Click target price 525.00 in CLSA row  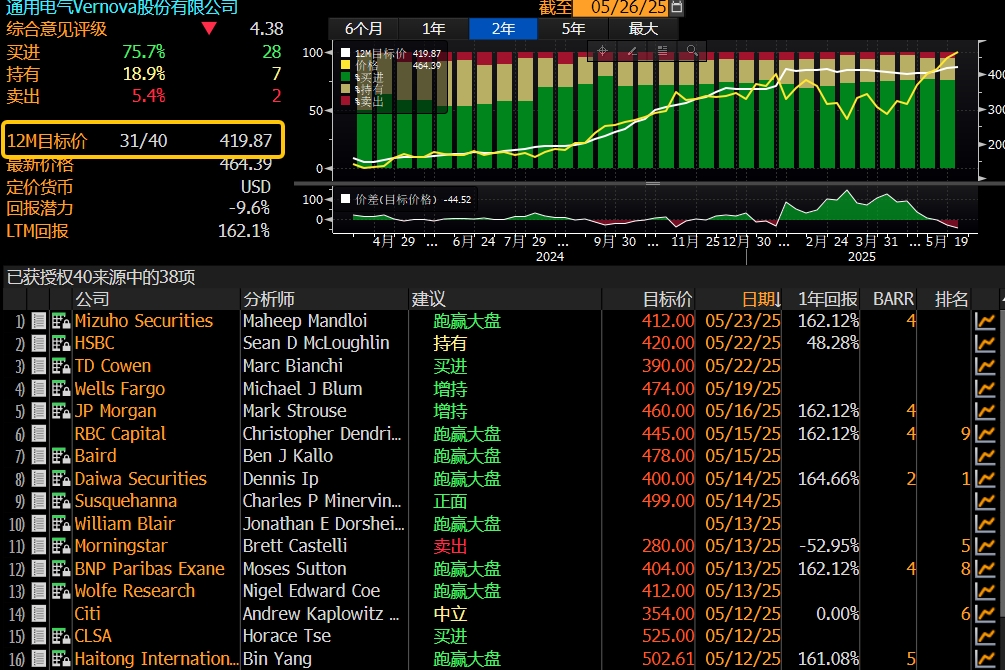tap(668, 636)
